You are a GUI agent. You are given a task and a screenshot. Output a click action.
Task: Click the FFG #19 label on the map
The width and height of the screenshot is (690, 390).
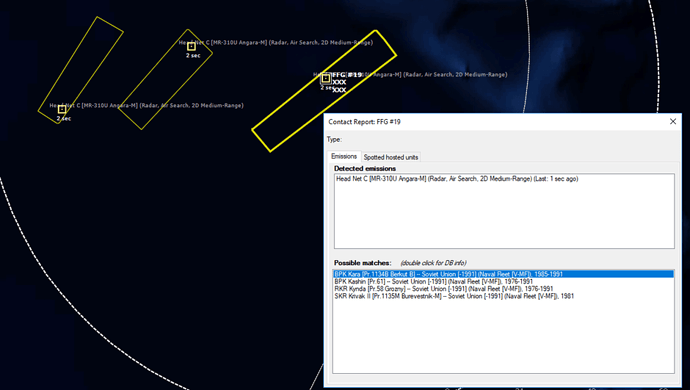347,75
